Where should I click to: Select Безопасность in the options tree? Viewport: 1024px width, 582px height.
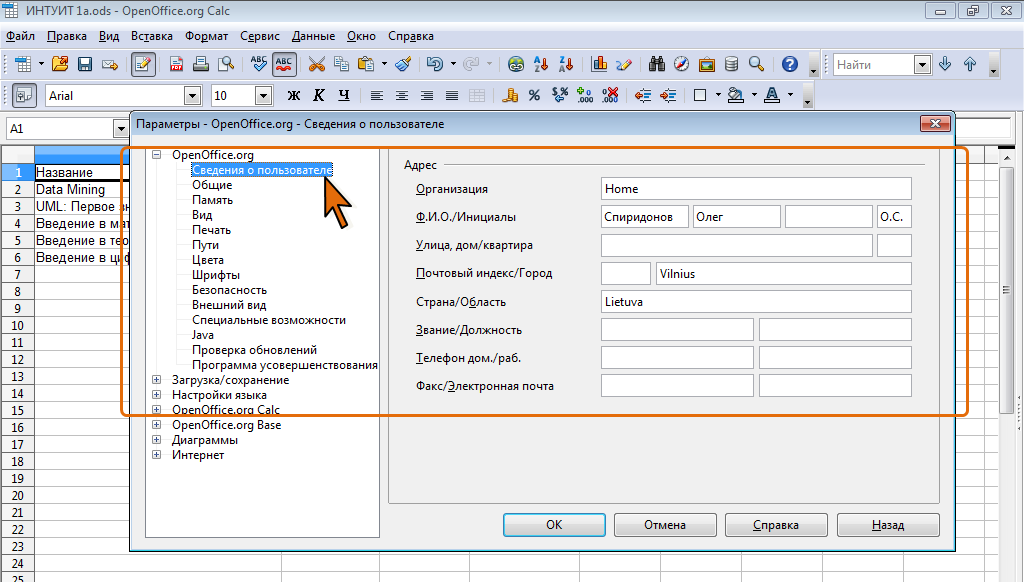pos(229,290)
